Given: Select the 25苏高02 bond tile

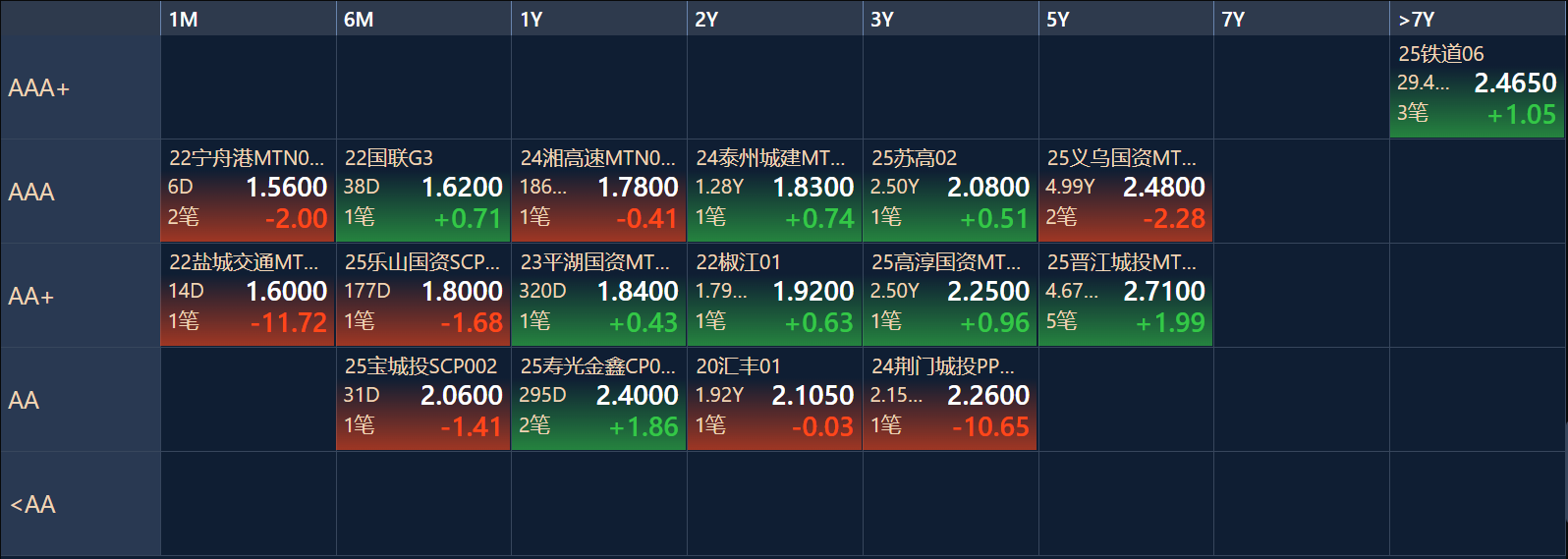Looking at the screenshot, I should [x=950, y=192].
